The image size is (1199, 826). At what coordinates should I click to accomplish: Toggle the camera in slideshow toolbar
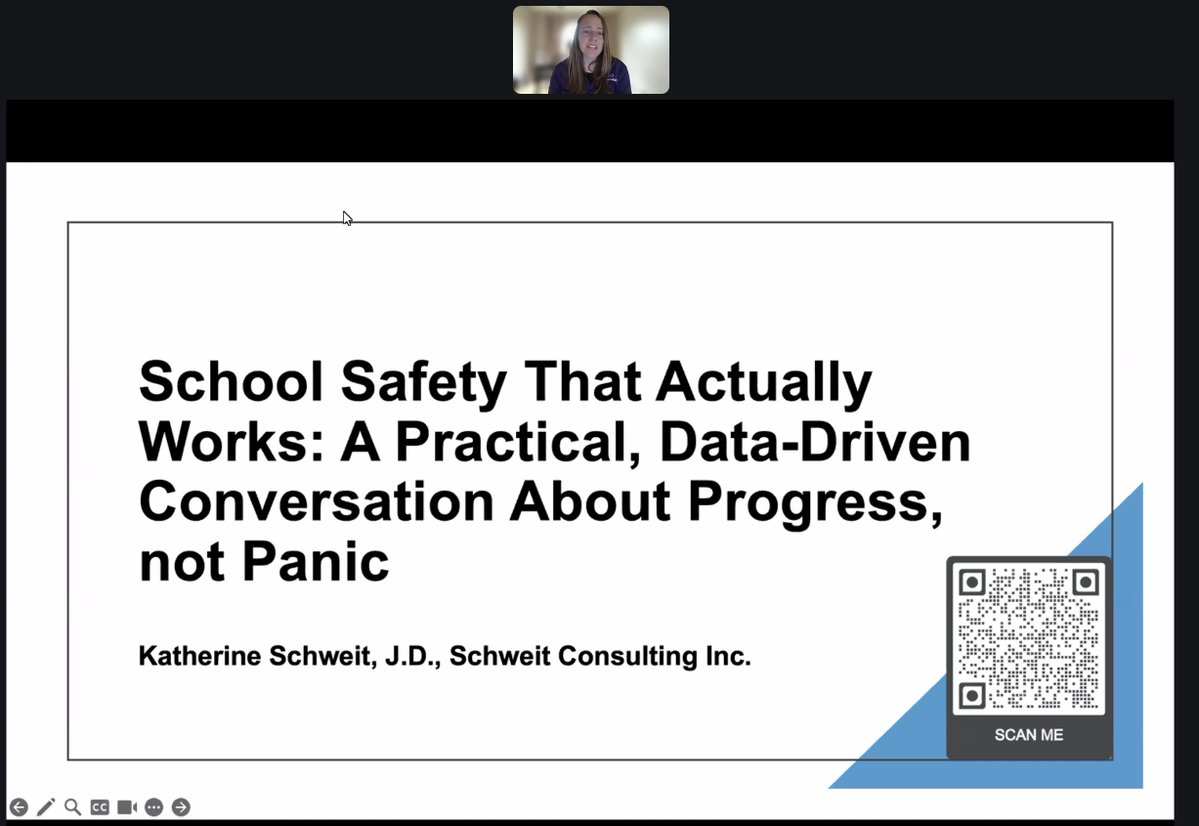(127, 807)
